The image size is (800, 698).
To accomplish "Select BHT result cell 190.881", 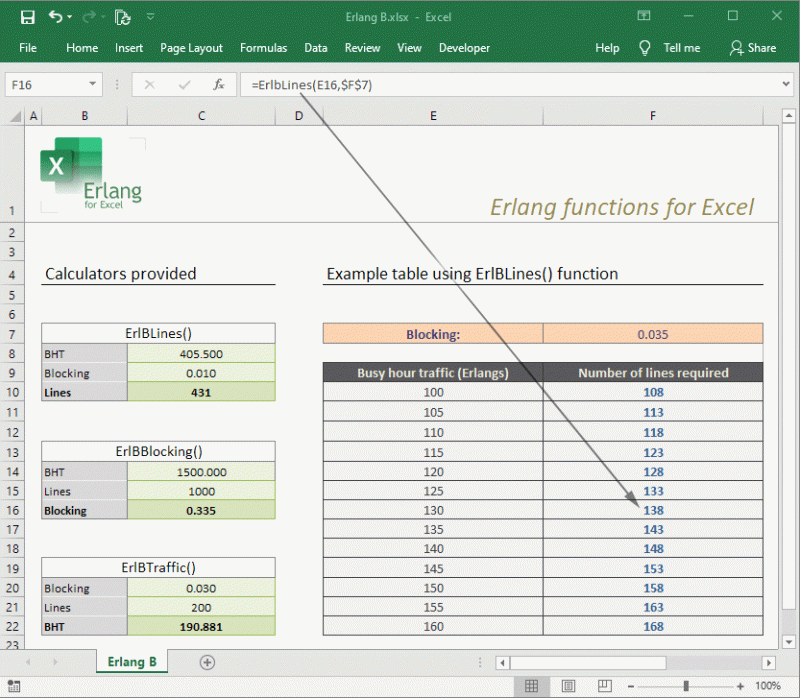I will (201, 627).
